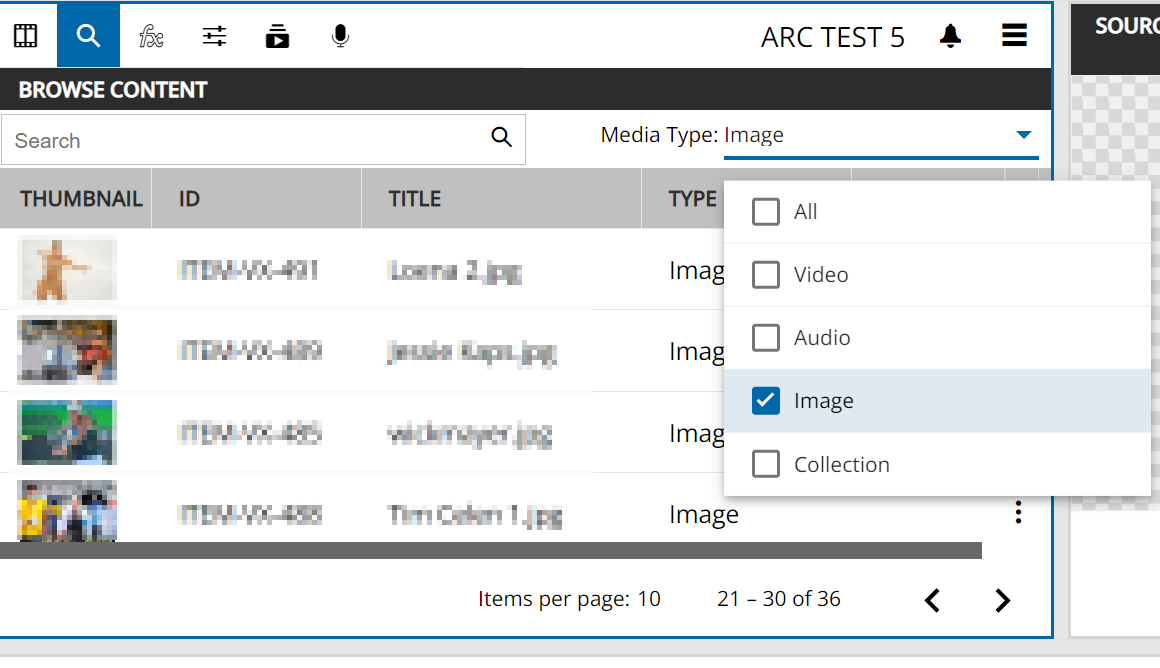The image size is (1160, 668).
Task: Open options menu for the last image row
Action: pos(1018,514)
